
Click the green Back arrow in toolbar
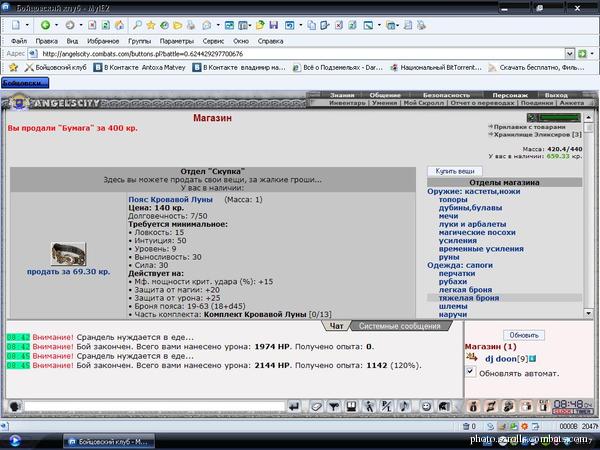pos(45,25)
